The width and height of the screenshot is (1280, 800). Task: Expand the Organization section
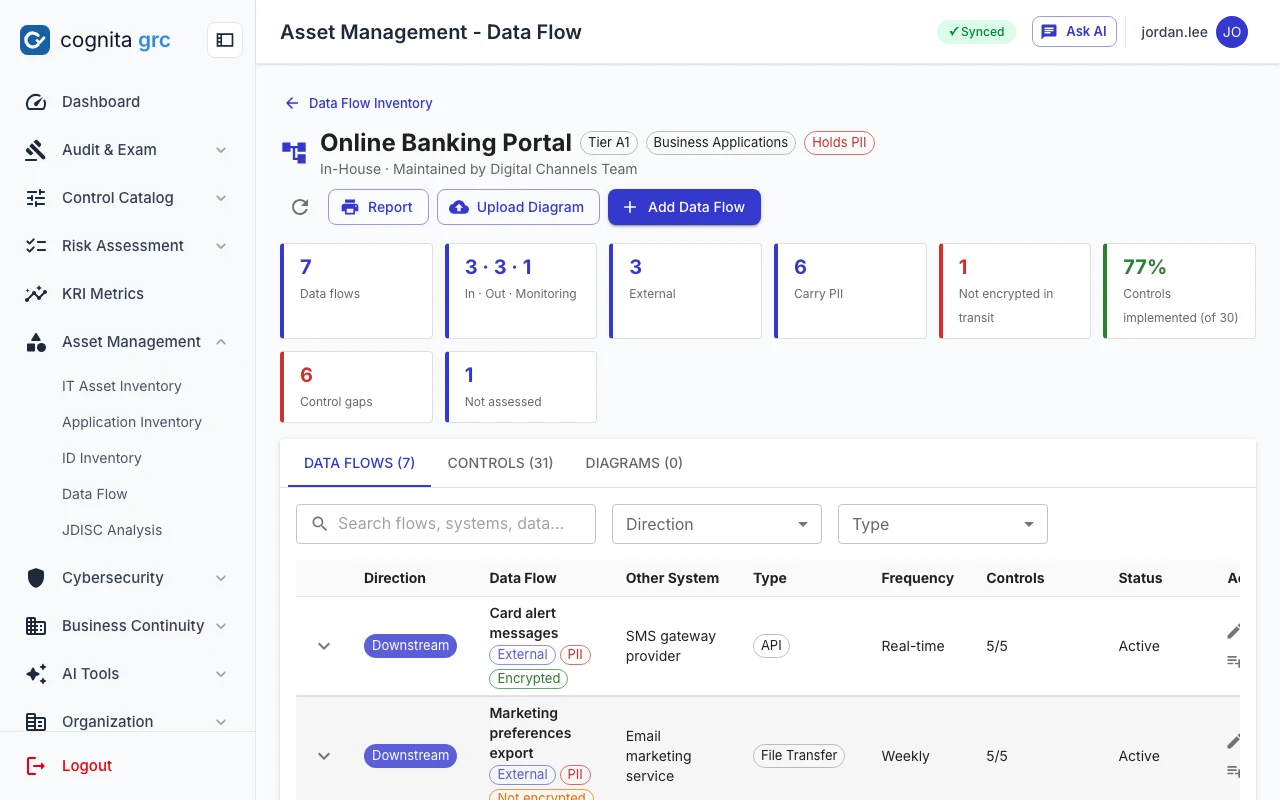[221, 722]
